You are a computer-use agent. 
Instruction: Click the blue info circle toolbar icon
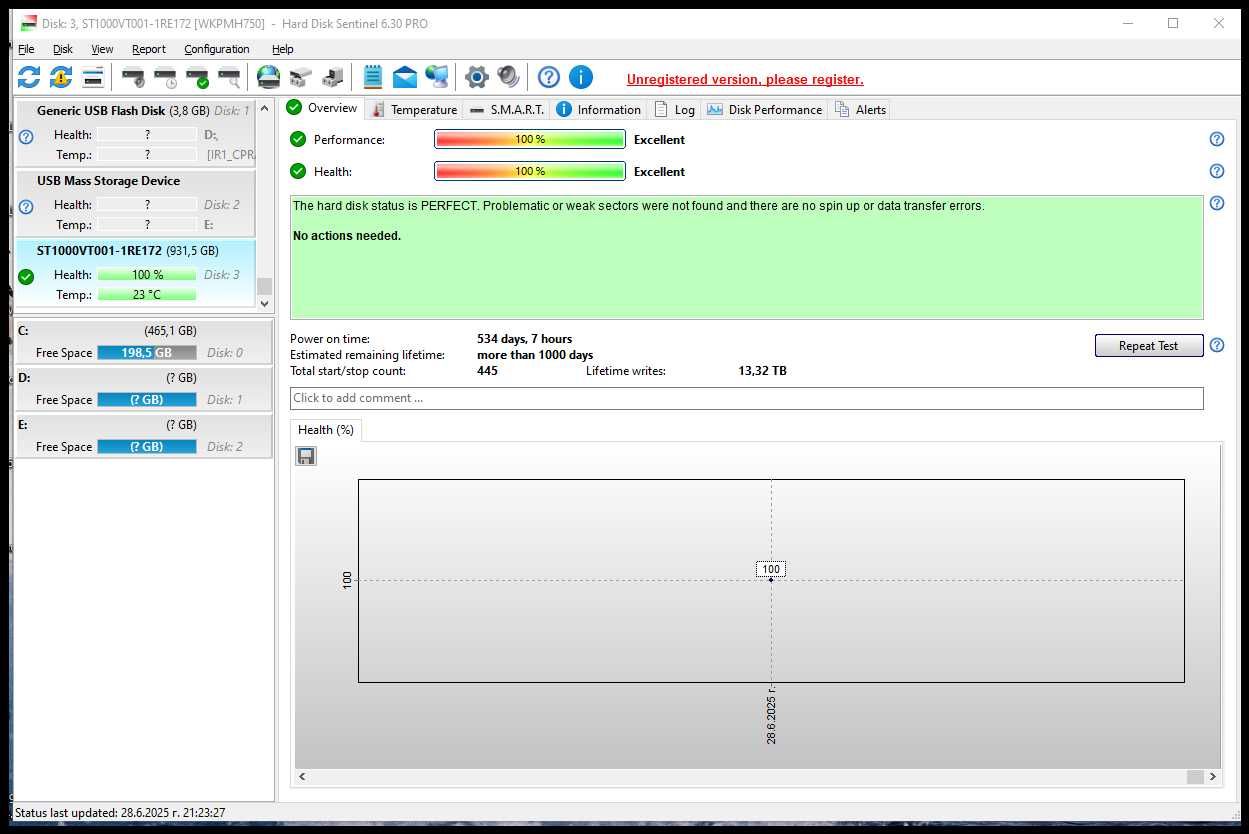coord(581,76)
